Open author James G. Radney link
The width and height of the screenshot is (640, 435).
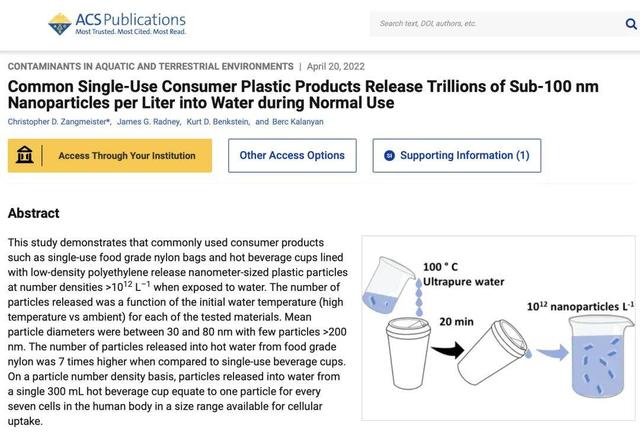click(149, 122)
